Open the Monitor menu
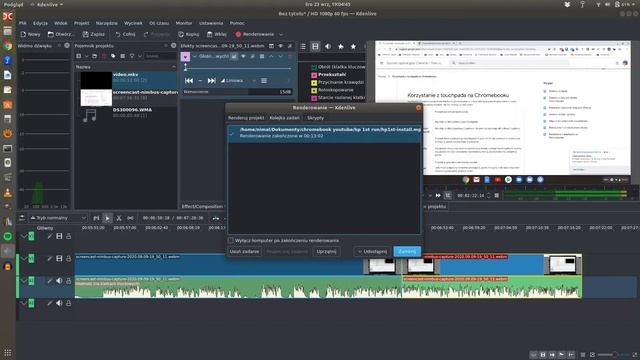Image resolution: width=640 pixels, height=360 pixels. [184, 23]
